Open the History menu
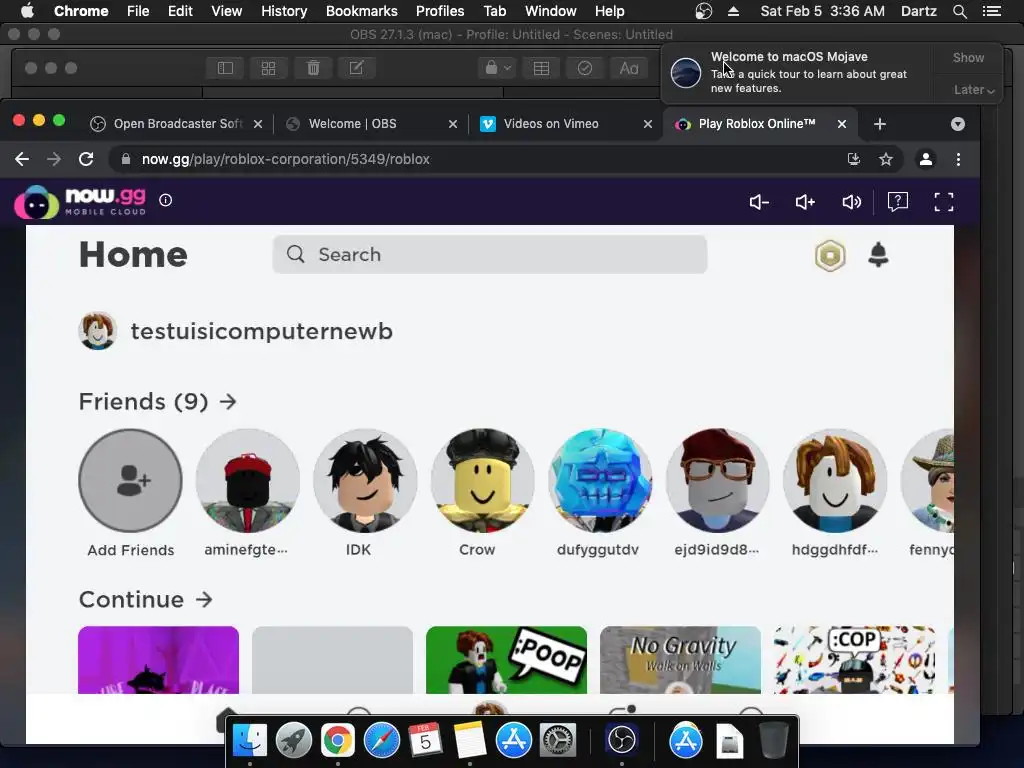The height and width of the screenshot is (768, 1024). click(x=284, y=11)
